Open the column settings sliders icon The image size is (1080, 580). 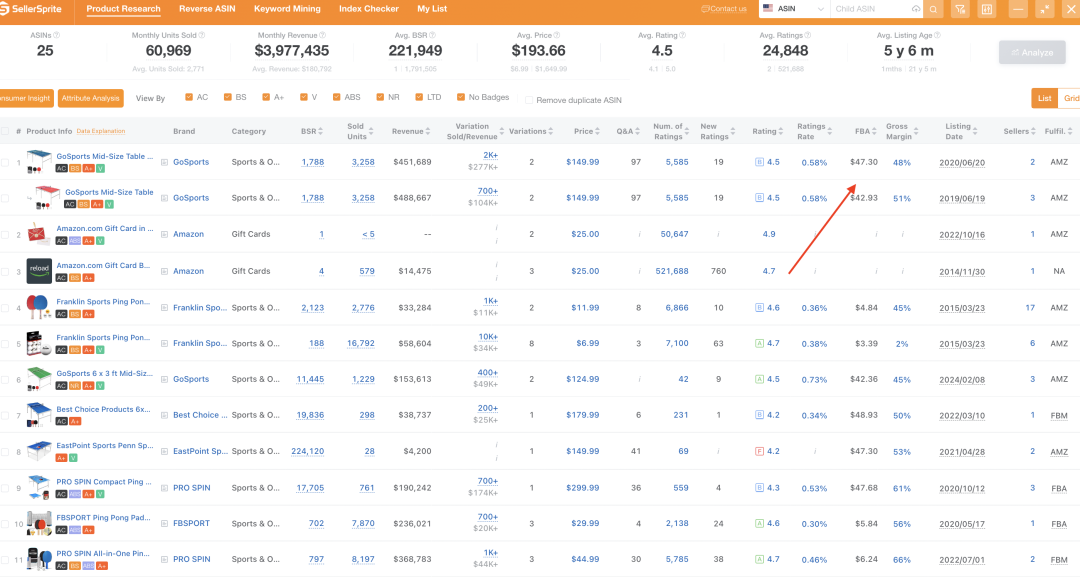coord(986,9)
